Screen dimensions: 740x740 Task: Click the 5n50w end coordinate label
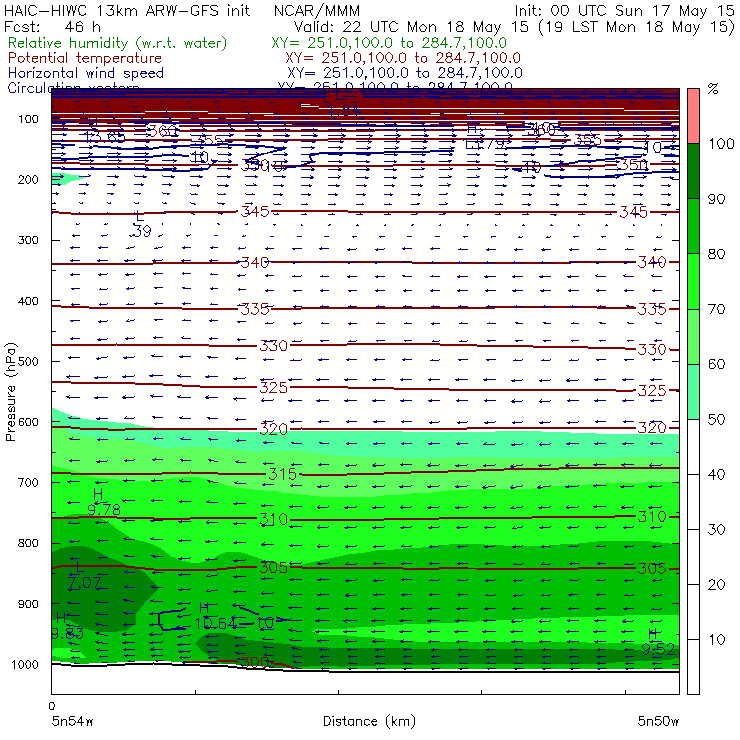tap(658, 721)
